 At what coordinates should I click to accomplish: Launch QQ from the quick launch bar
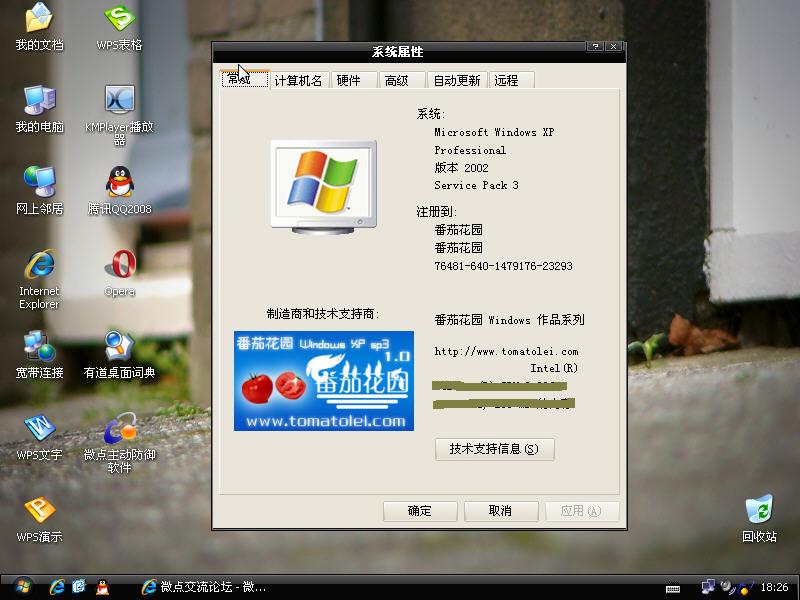click(103, 587)
